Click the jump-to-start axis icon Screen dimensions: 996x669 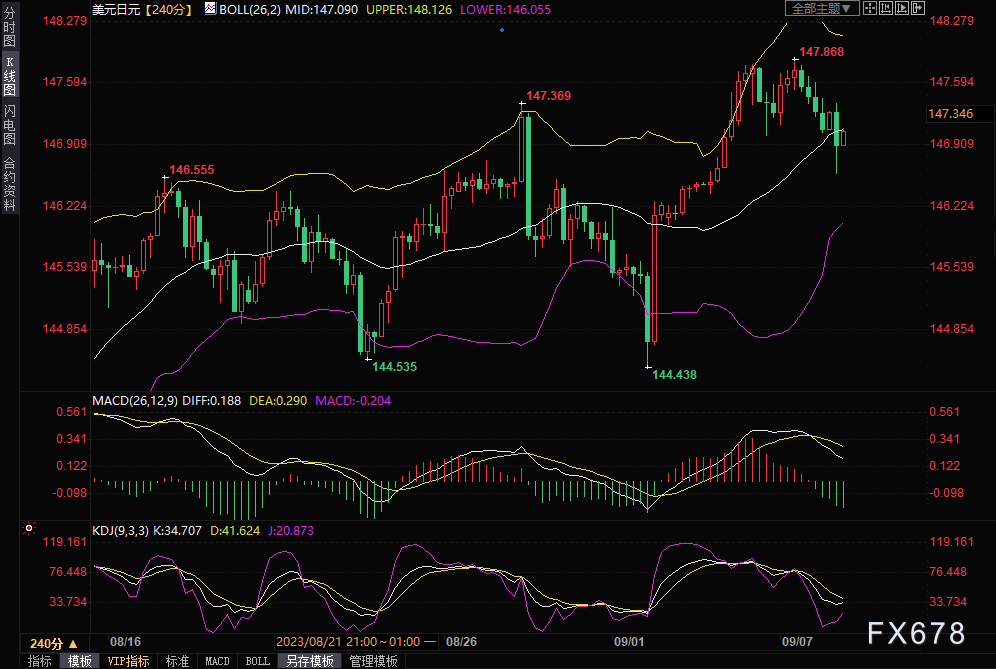pos(885,8)
